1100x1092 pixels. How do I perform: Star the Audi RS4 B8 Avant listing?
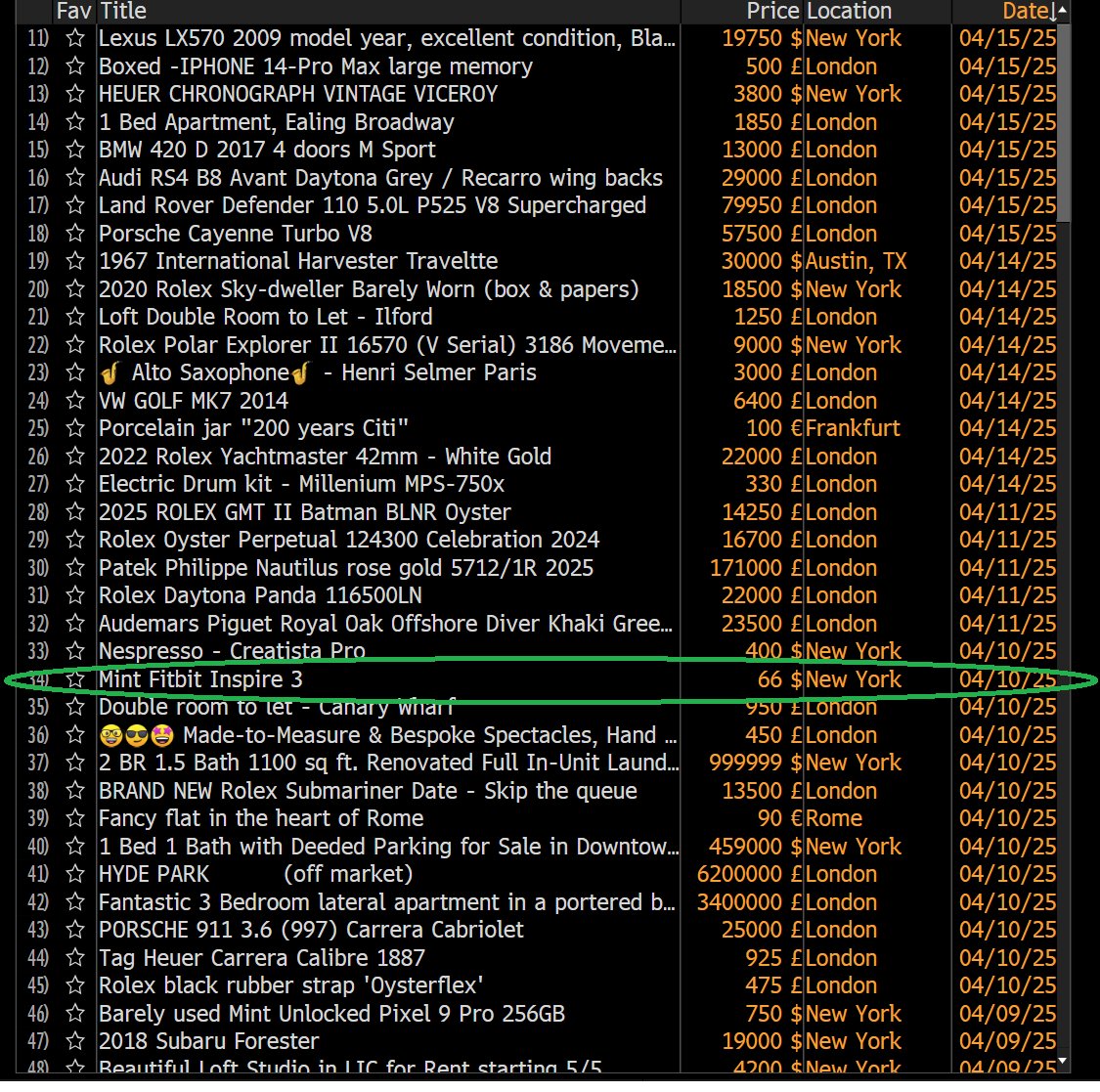point(75,178)
